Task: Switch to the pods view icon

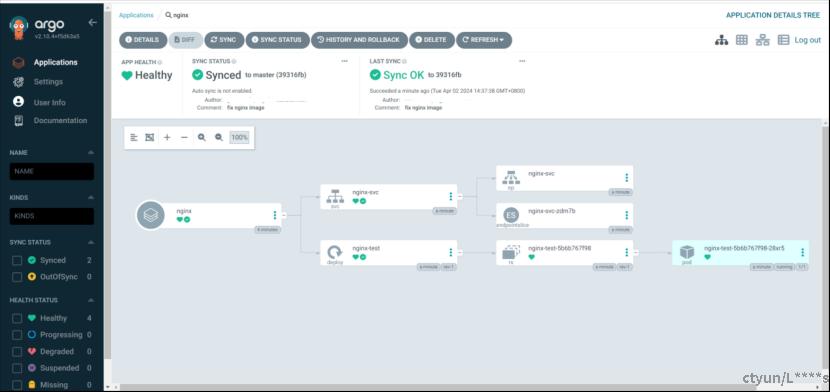Action: (742, 40)
